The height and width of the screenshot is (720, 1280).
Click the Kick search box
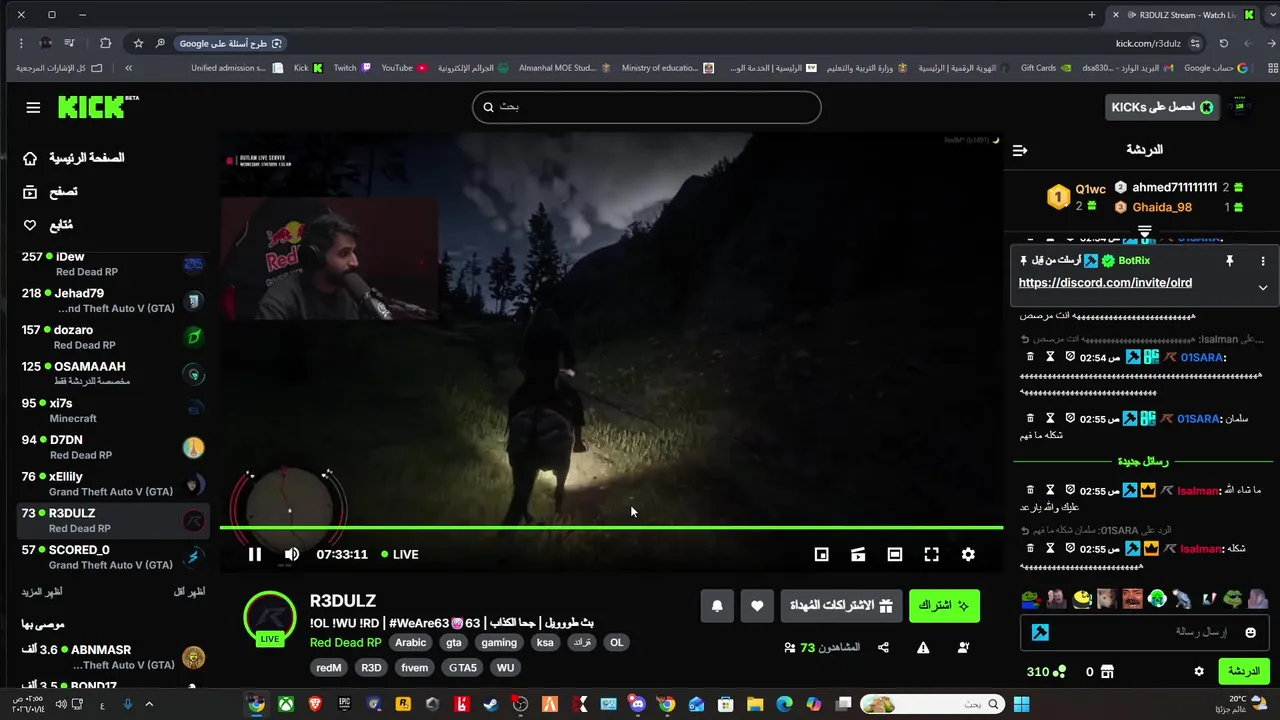pos(647,107)
